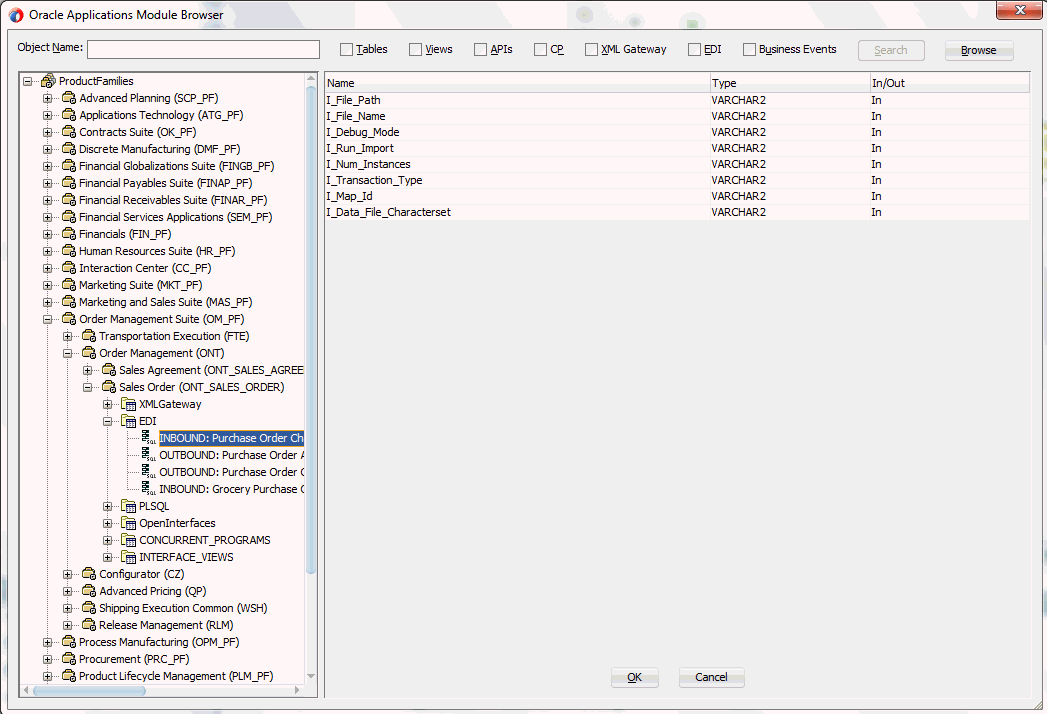Check the EDI filter box
This screenshot has width=1047, height=714.
click(x=694, y=49)
